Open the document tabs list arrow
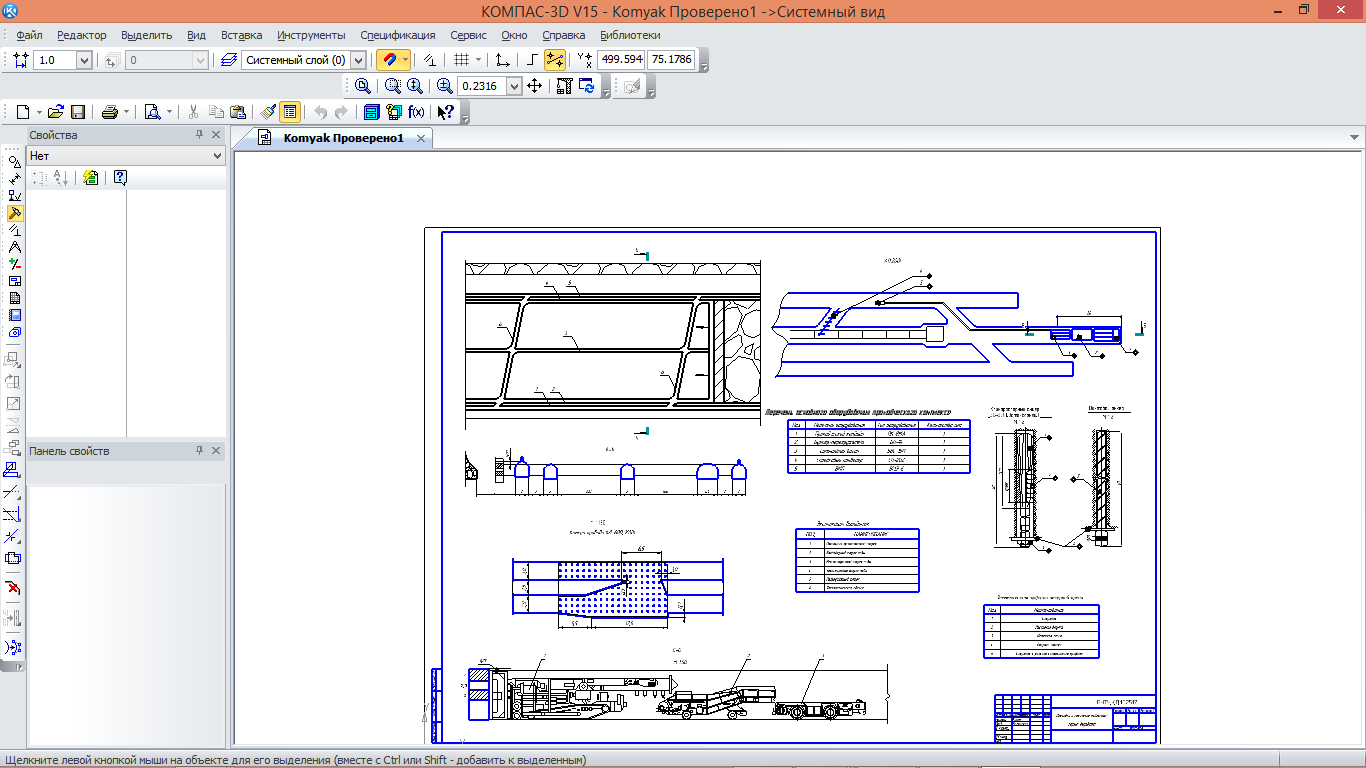This screenshot has width=1366, height=768. pyautogui.click(x=1354, y=138)
